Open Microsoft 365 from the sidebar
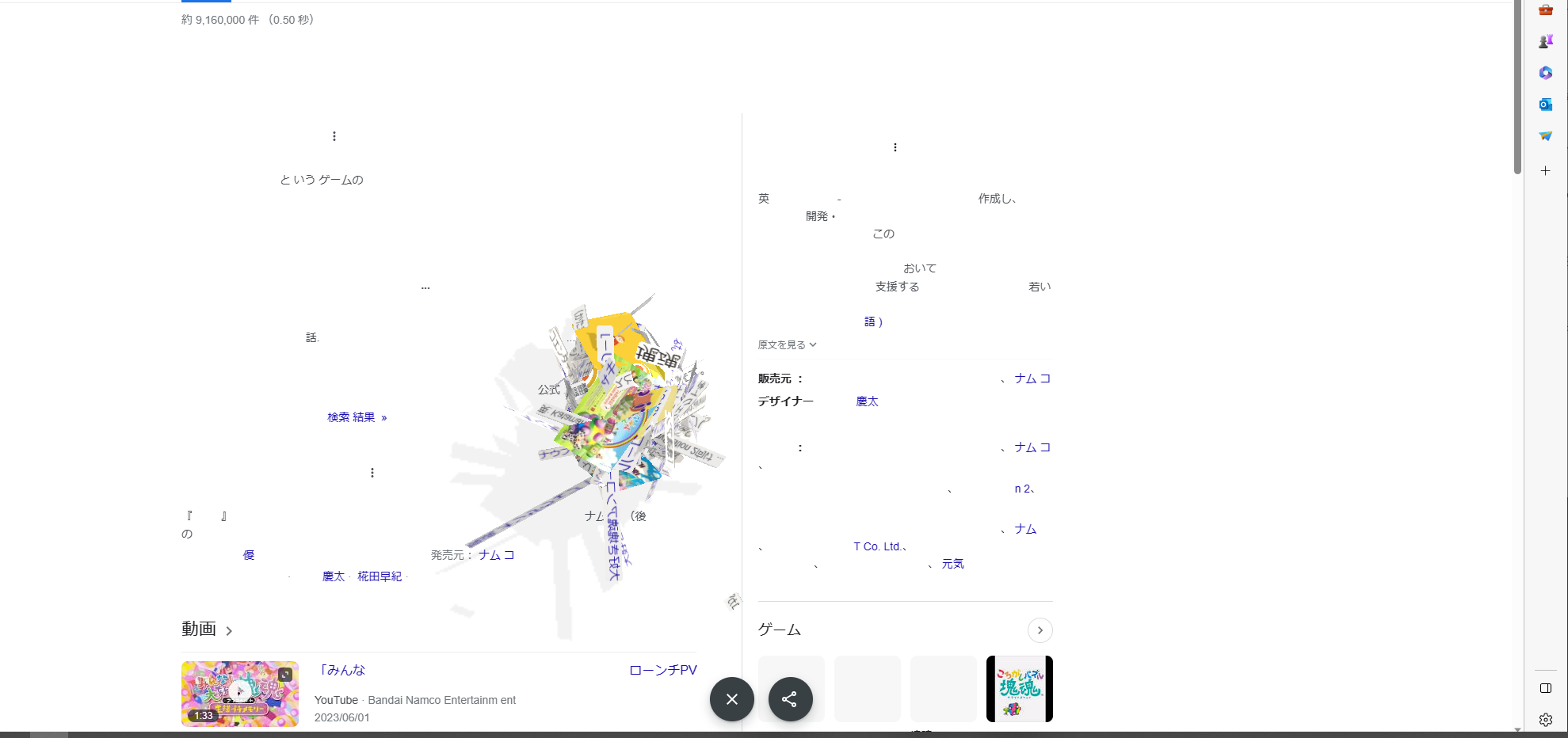 click(x=1545, y=73)
